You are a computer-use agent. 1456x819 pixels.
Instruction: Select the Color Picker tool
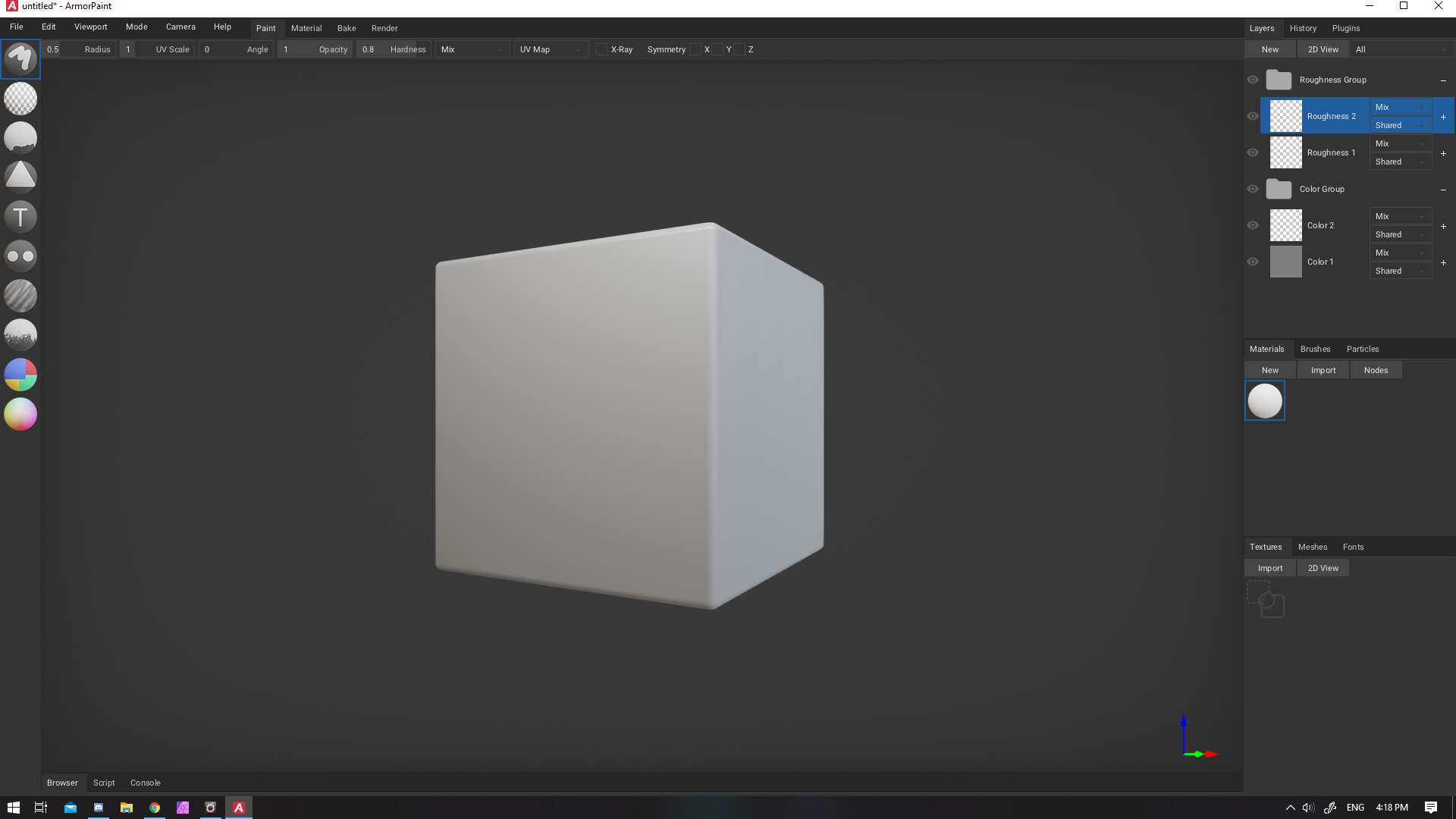click(20, 414)
